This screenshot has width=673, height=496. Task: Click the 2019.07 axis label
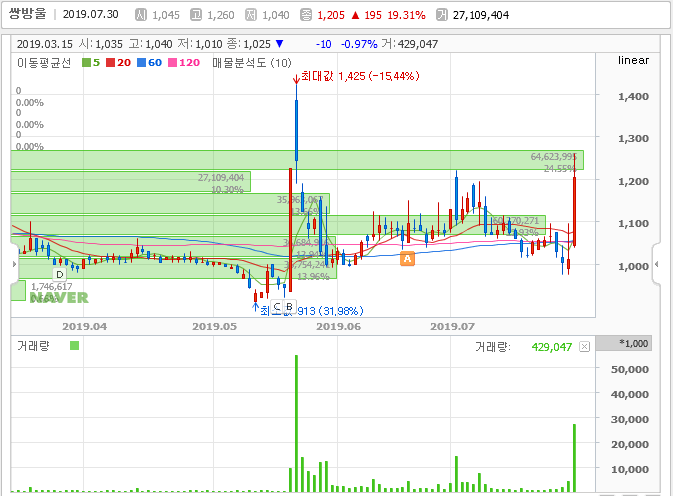452,327
